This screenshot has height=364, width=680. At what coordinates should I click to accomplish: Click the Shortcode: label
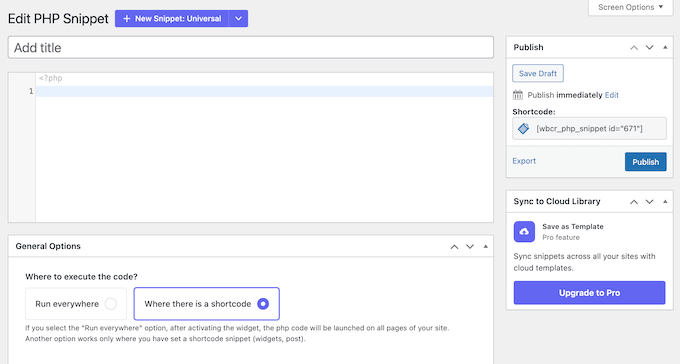(534, 111)
